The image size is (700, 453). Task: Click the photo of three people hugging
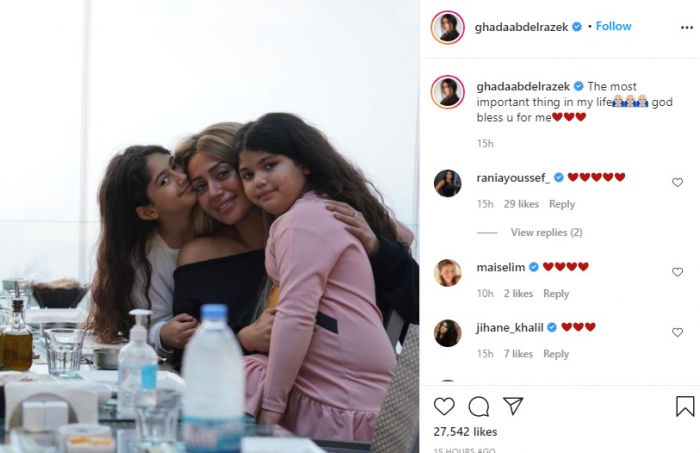(x=210, y=227)
